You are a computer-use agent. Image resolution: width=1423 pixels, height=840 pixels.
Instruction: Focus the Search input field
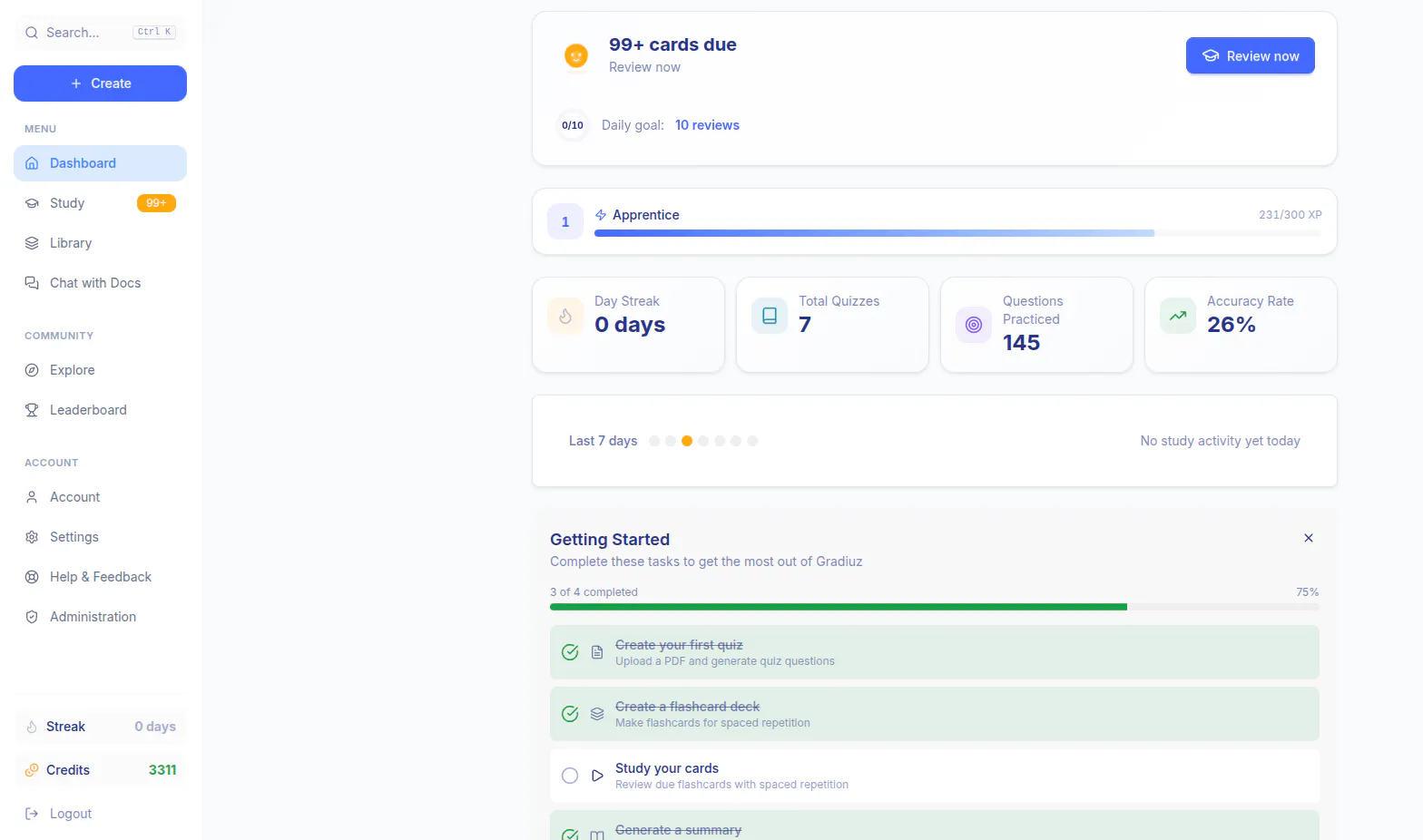[100, 33]
